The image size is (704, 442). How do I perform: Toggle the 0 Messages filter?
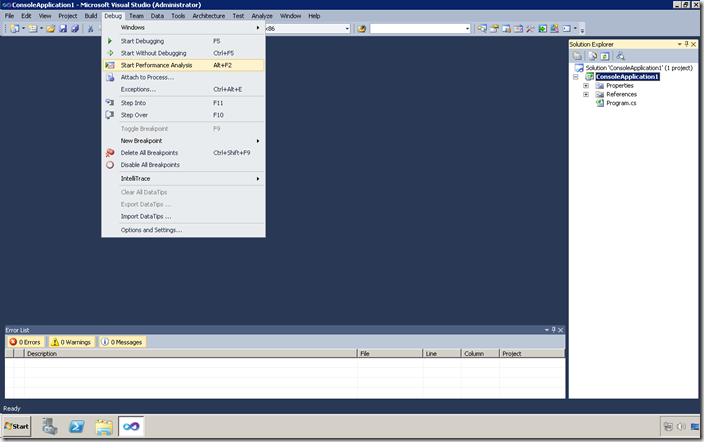tap(122, 342)
